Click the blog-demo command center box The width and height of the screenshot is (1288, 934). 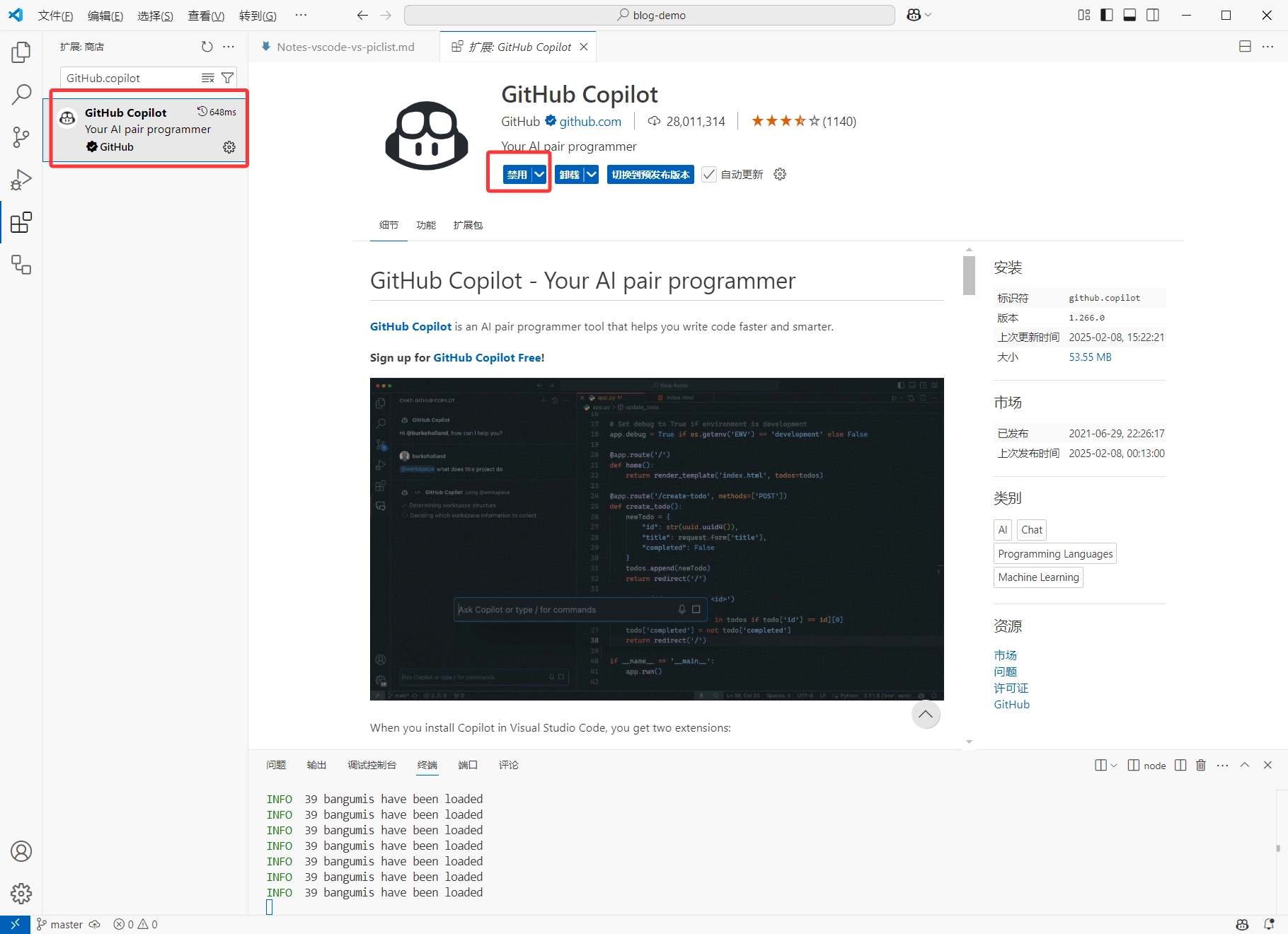[x=650, y=15]
